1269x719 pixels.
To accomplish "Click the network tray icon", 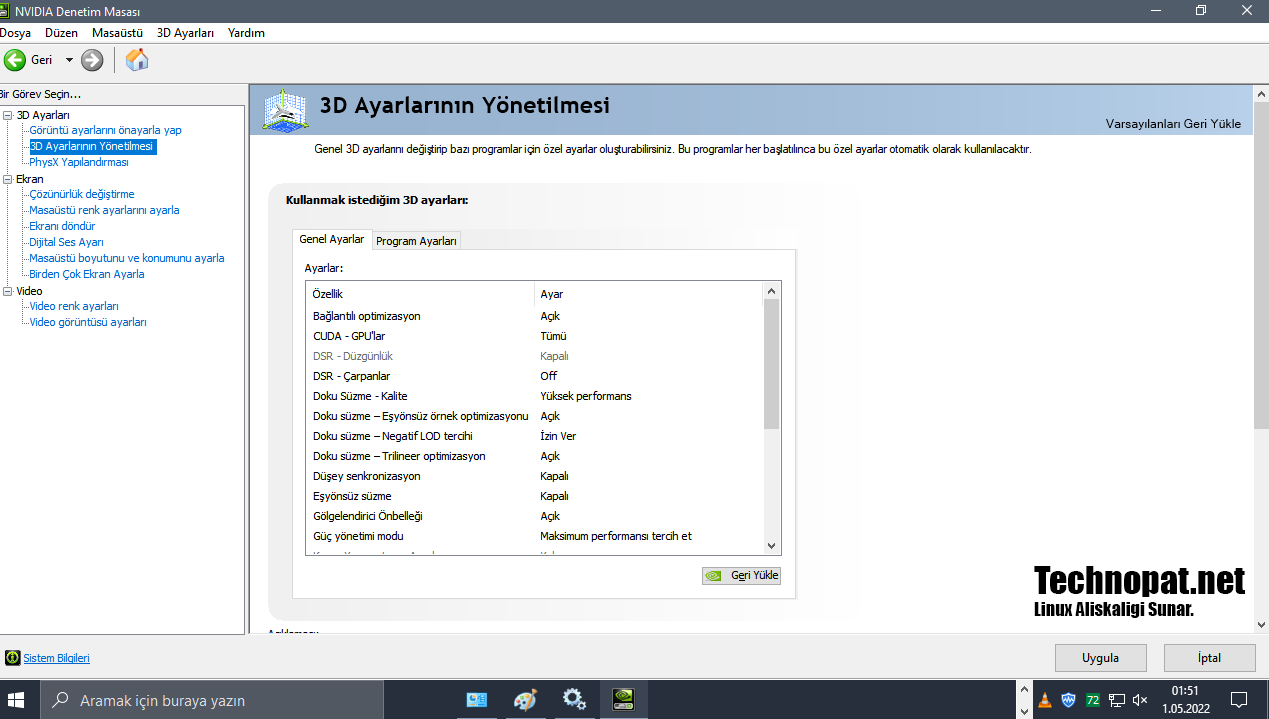I will 1116,700.
